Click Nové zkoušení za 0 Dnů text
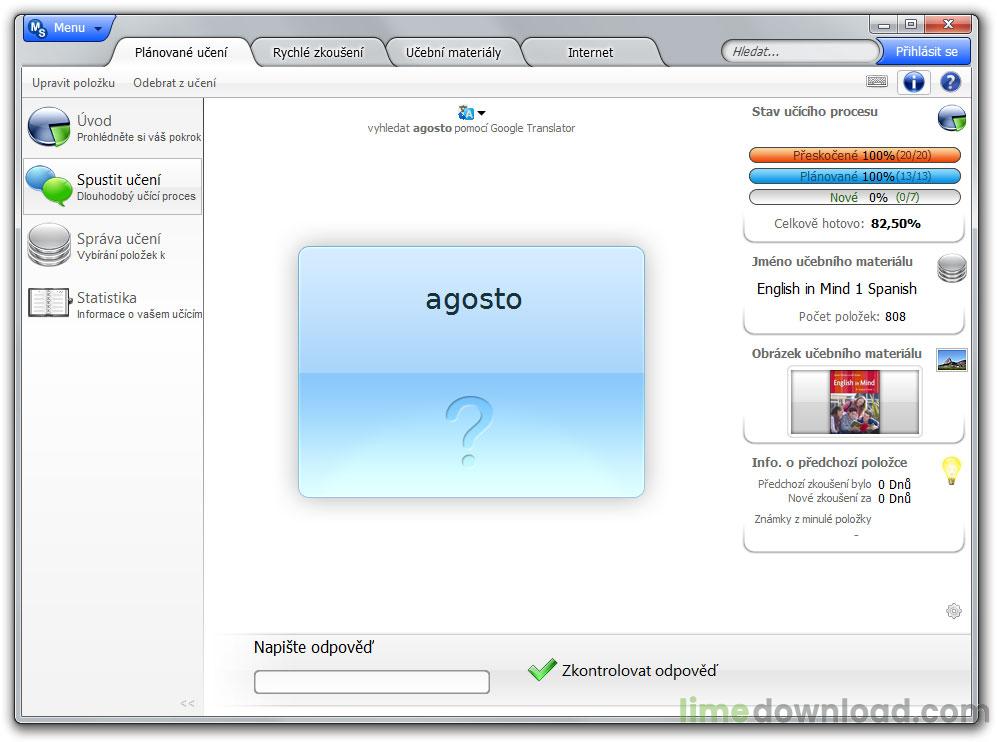The width and height of the screenshot is (997, 742). pyautogui.click(x=849, y=498)
